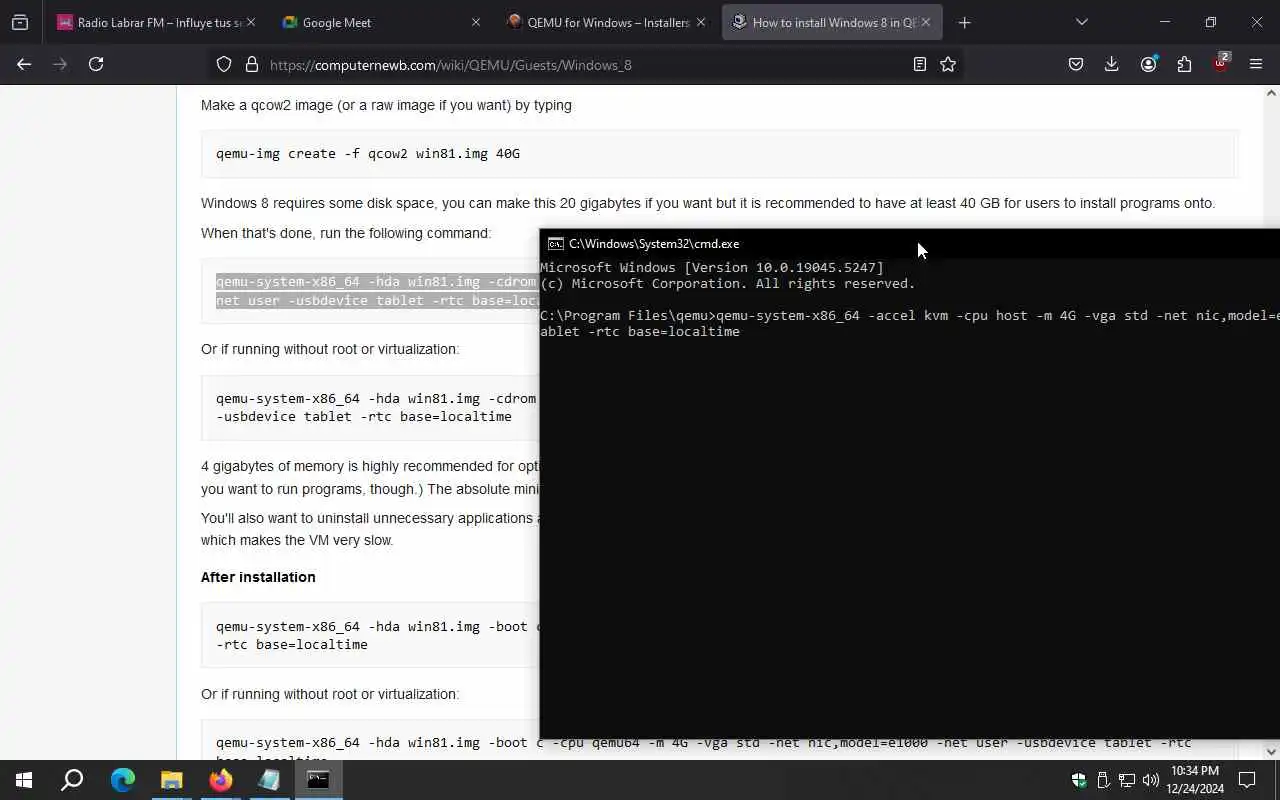
Task: Close the Google Meet tab
Action: [476, 22]
